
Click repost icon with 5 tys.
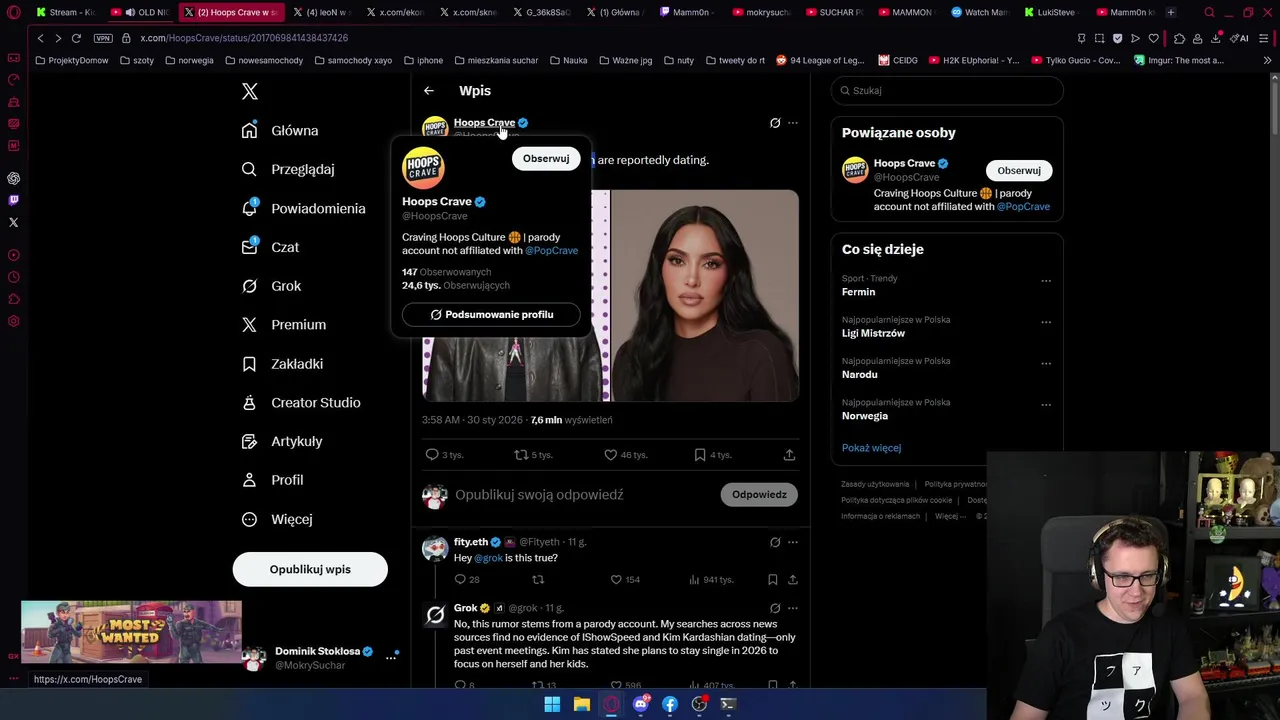[x=521, y=455]
